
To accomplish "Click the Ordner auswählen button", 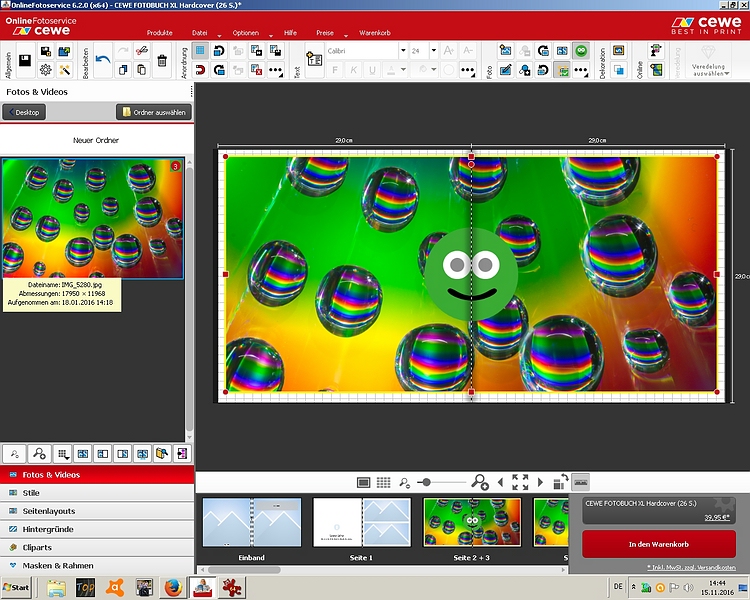I will click(x=153, y=113).
